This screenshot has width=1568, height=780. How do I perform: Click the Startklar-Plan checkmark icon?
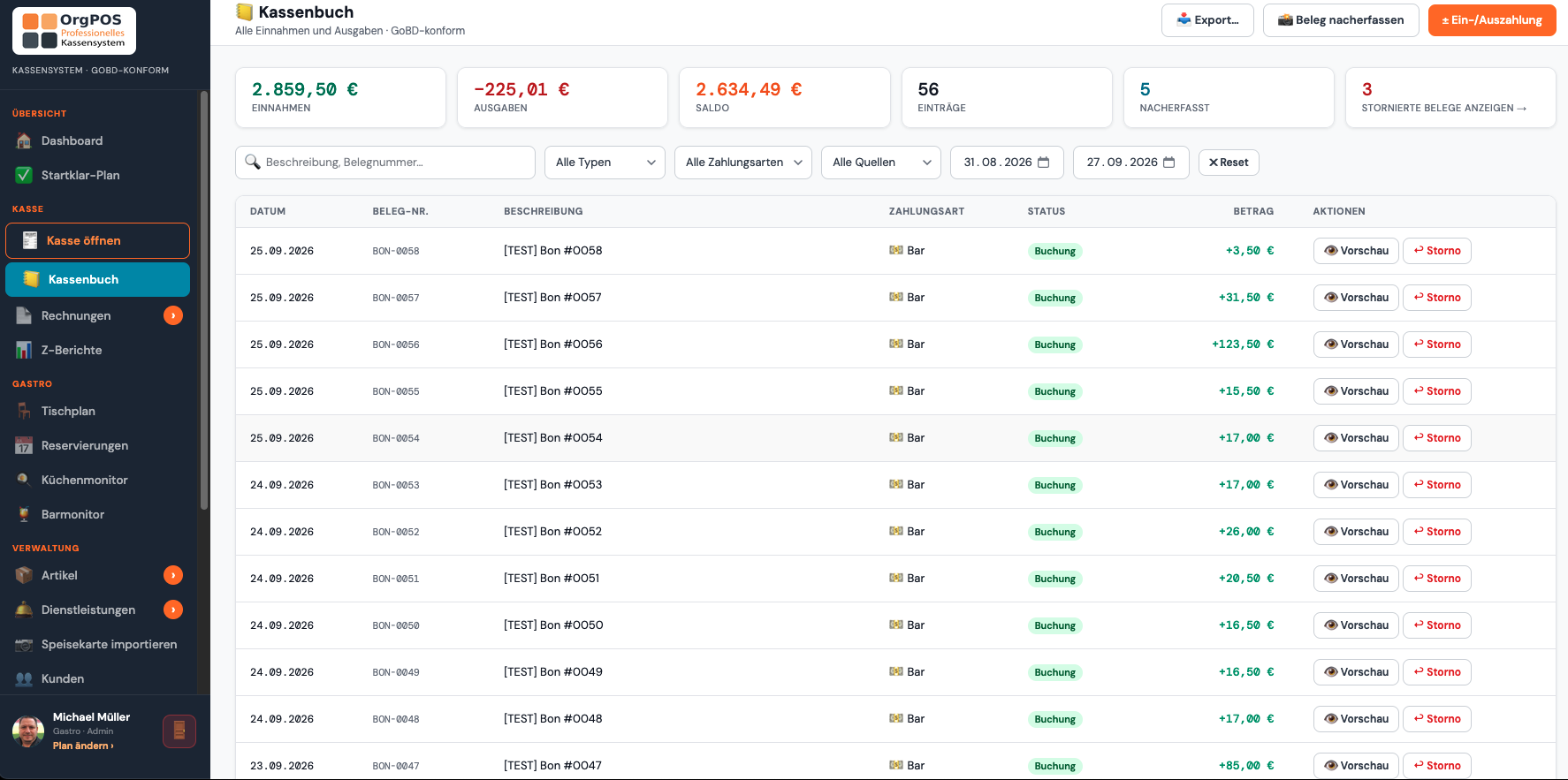pos(24,175)
